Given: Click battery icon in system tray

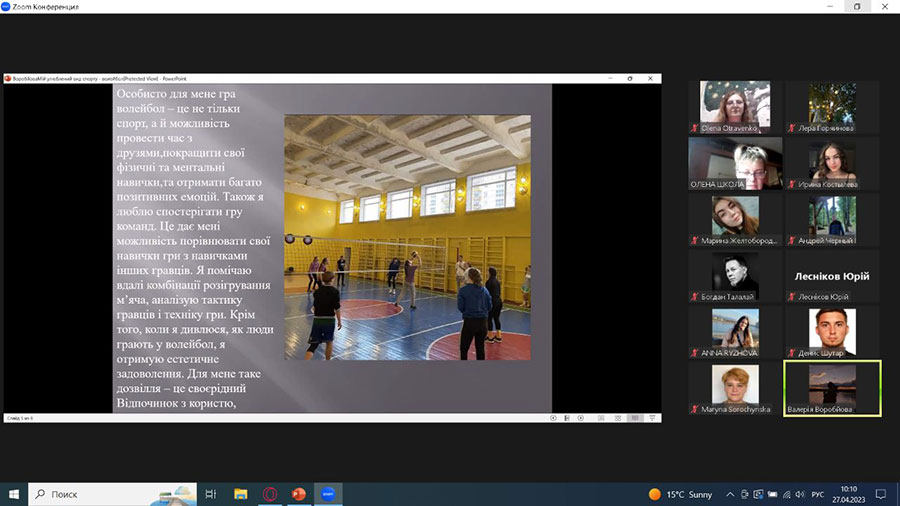Looking at the screenshot, I should click(773, 495).
